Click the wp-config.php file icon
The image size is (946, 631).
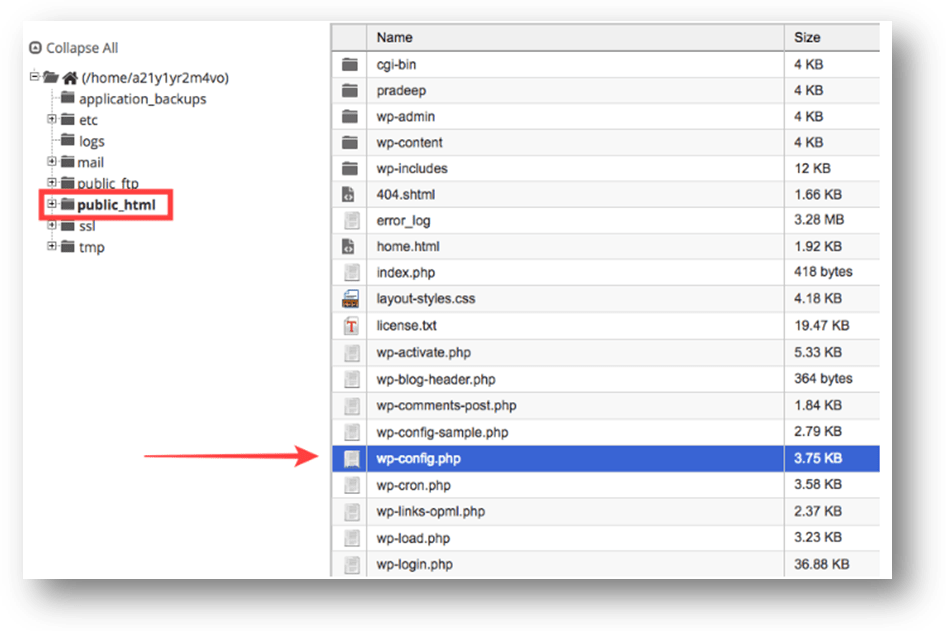click(x=352, y=459)
